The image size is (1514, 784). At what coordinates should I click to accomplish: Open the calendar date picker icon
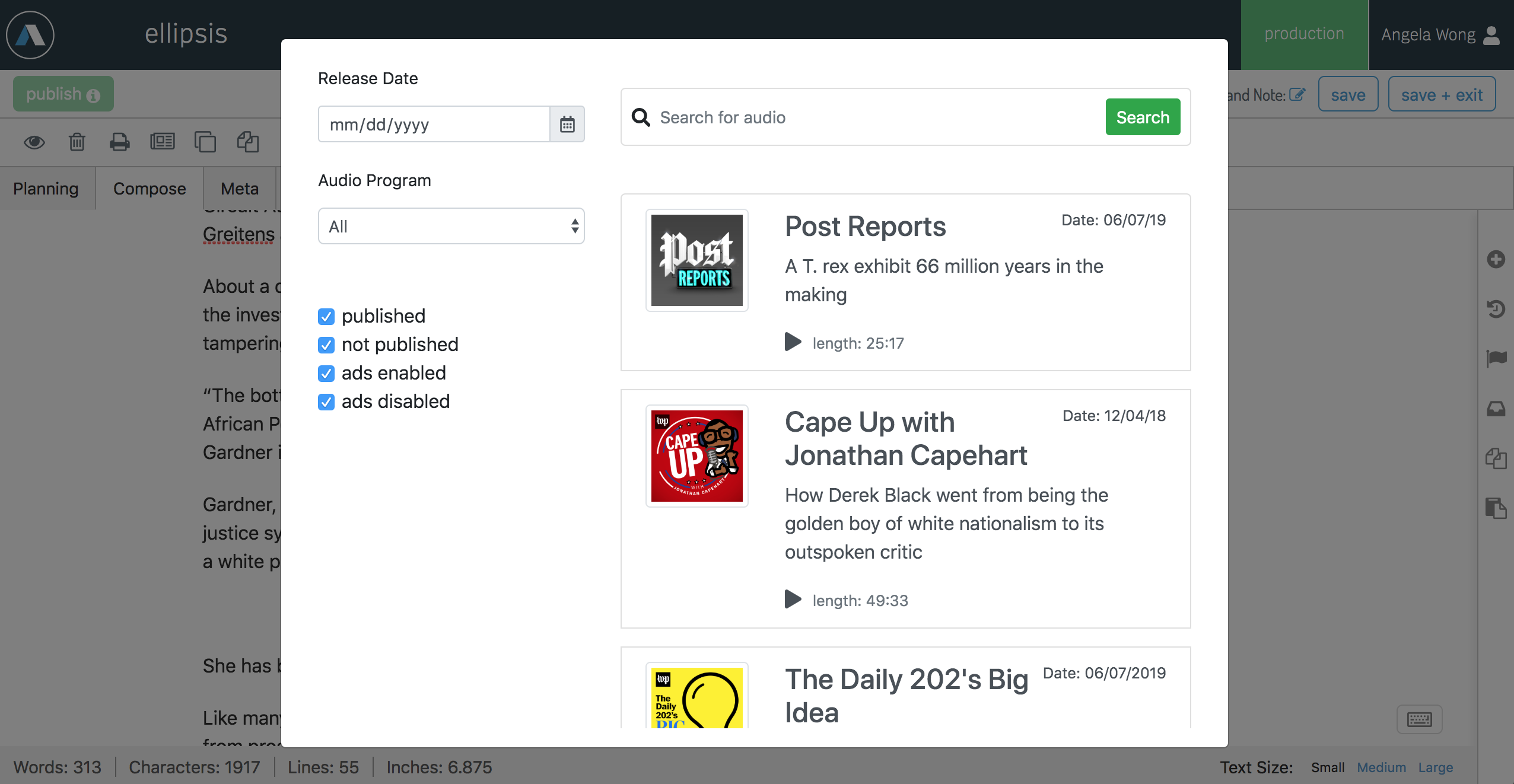coord(567,124)
